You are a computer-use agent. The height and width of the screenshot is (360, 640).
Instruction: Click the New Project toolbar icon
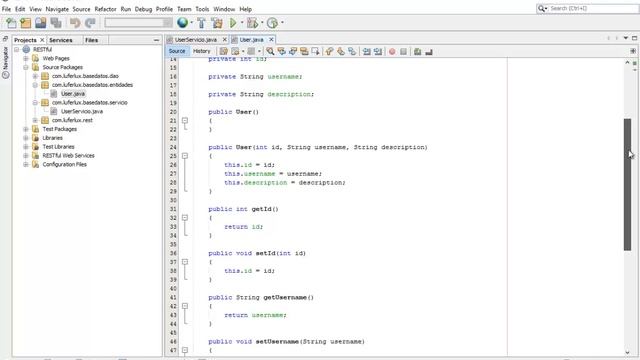26,23
